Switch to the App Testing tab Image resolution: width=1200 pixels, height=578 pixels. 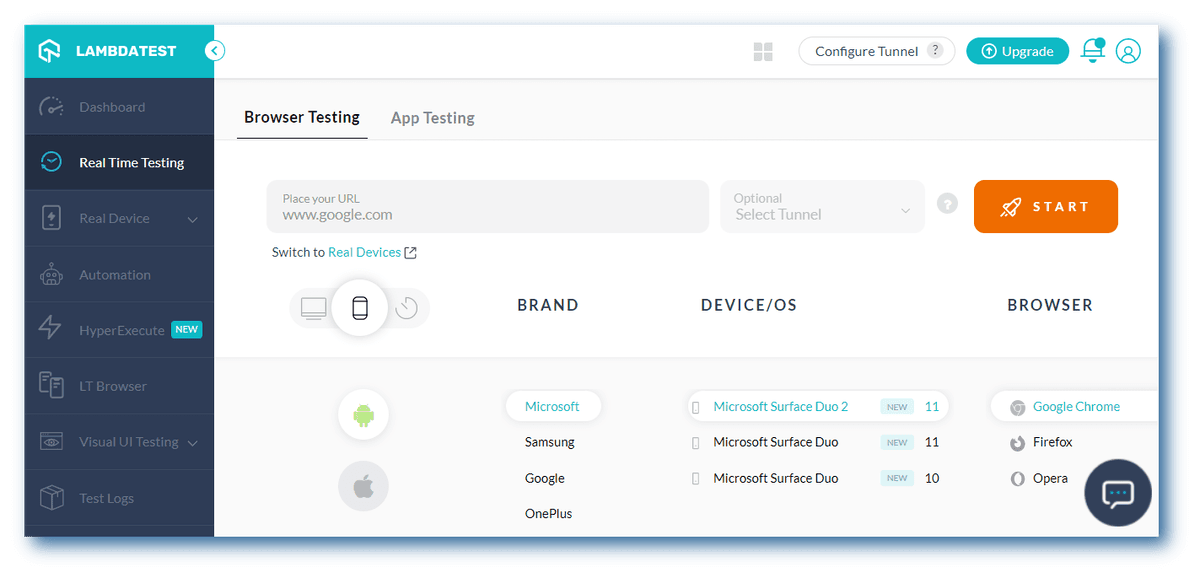click(x=433, y=118)
